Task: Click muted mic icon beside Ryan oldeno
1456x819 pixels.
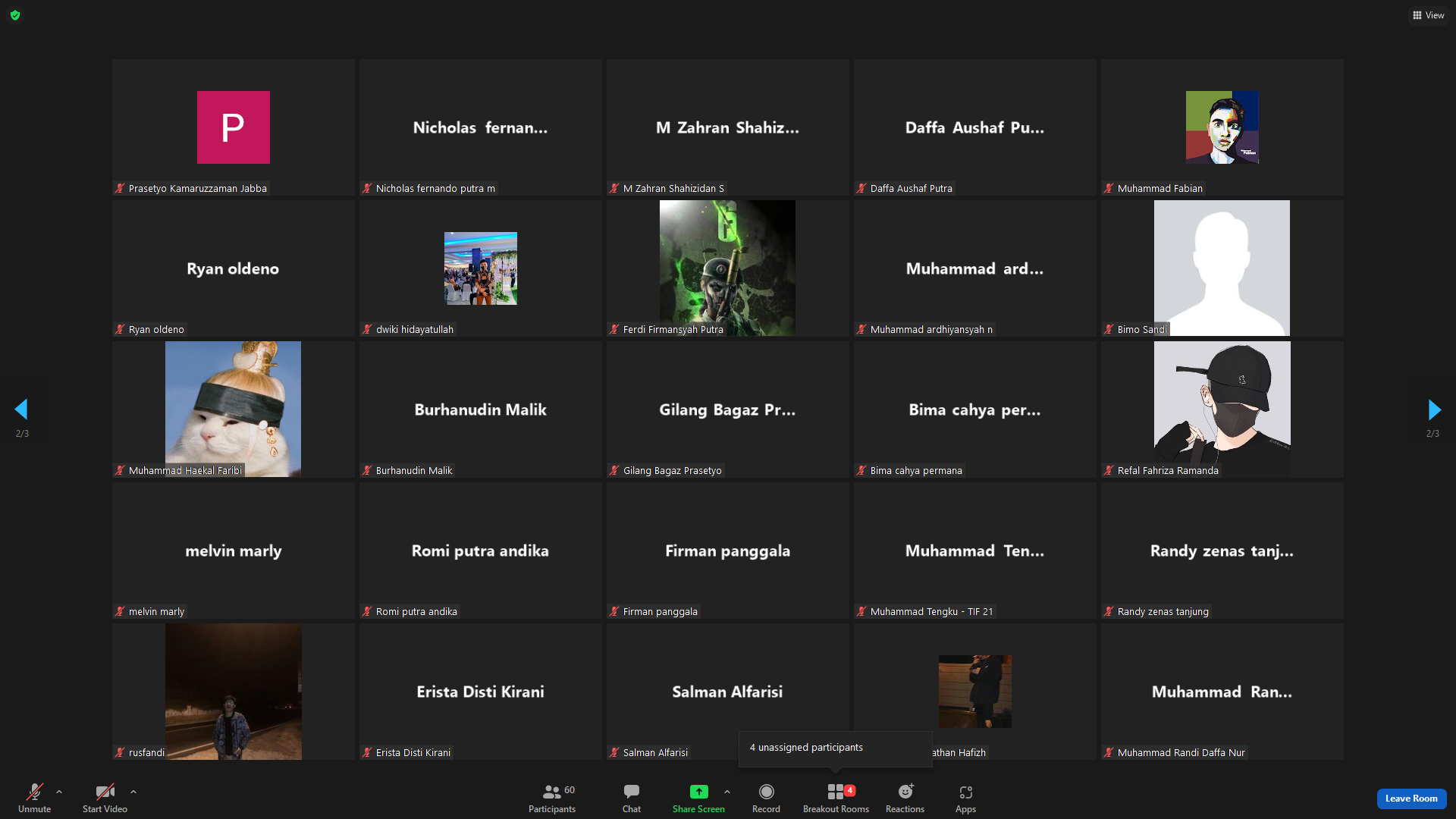Action: click(120, 329)
